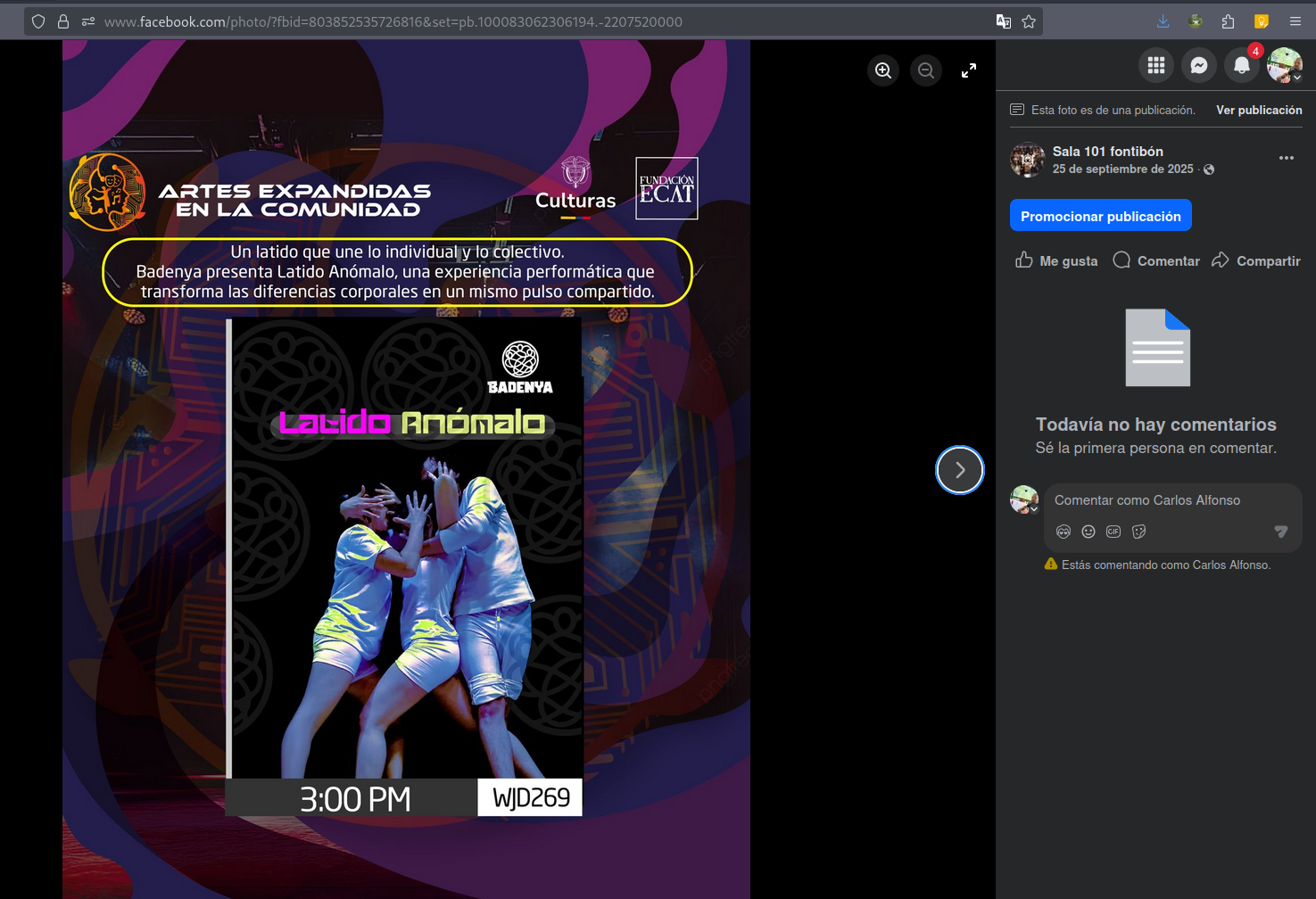Click the Comentar button
Viewport: 1316px width, 899px height.
[x=1156, y=260]
